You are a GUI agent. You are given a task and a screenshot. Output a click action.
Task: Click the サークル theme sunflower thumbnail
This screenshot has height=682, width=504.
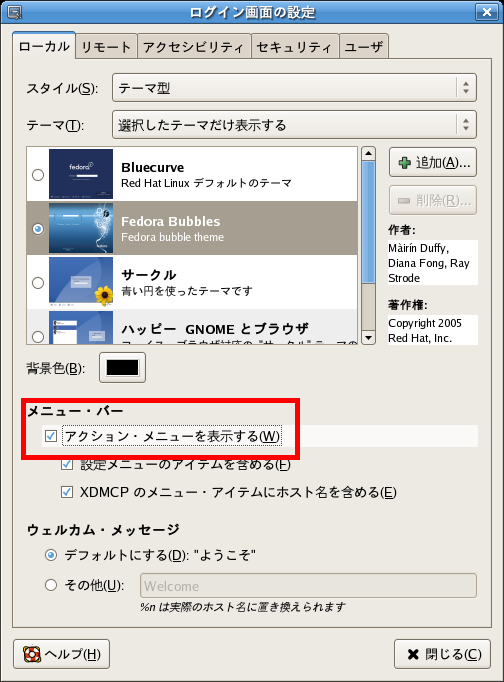[81, 282]
